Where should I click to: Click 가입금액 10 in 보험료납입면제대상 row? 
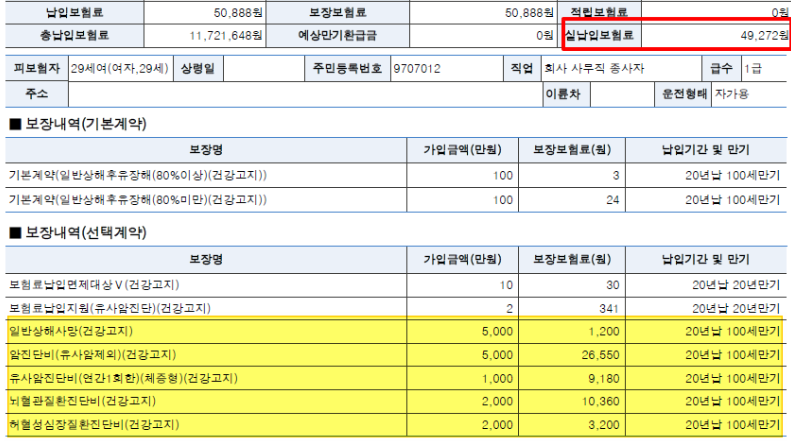pyautogui.click(x=506, y=285)
